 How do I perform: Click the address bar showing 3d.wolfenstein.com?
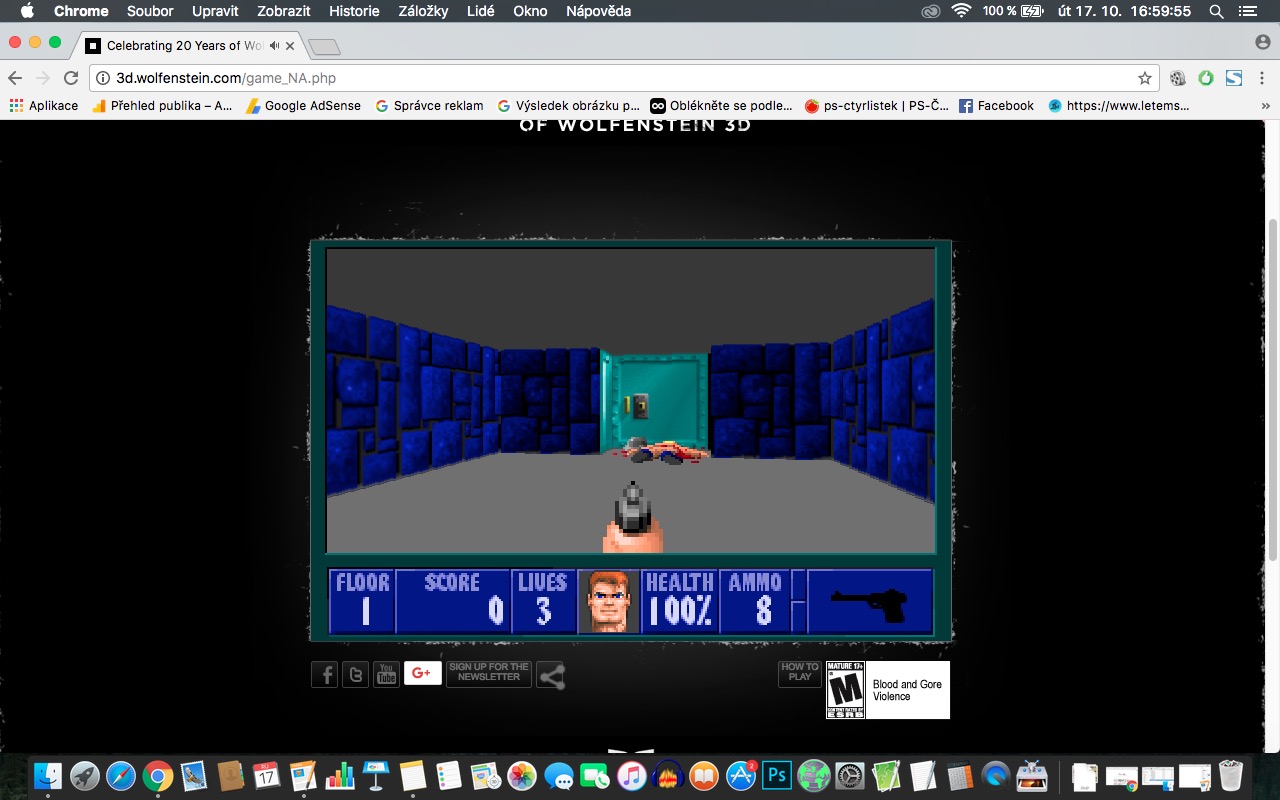click(625, 78)
